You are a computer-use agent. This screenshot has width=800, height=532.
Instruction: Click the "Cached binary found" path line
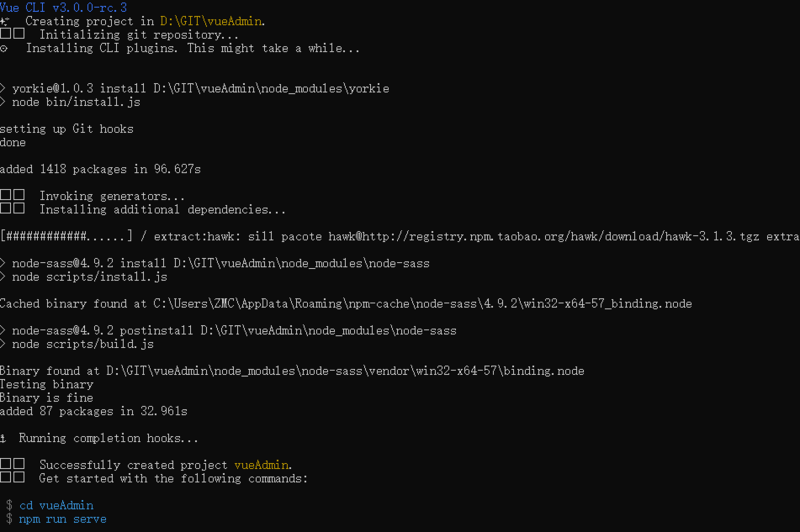point(345,303)
